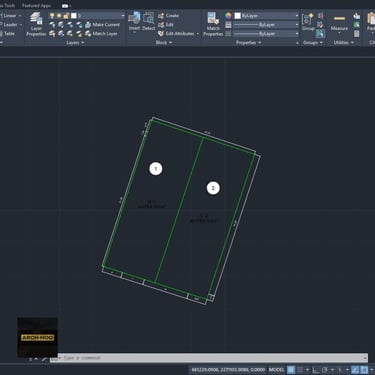Click the Group objects icon
375x375 pixels.
pyautogui.click(x=308, y=22)
